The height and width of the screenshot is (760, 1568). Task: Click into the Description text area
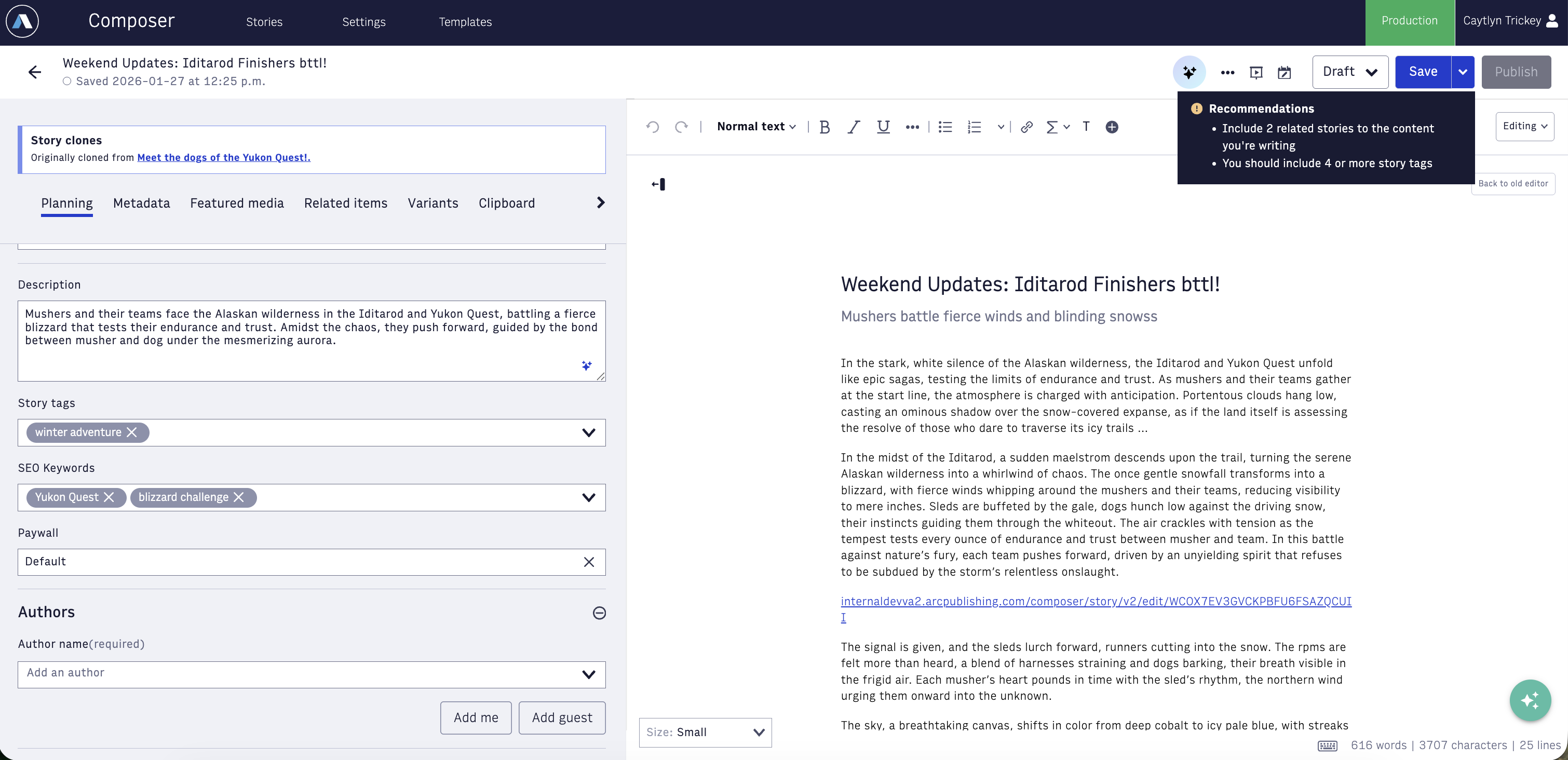tap(311, 341)
